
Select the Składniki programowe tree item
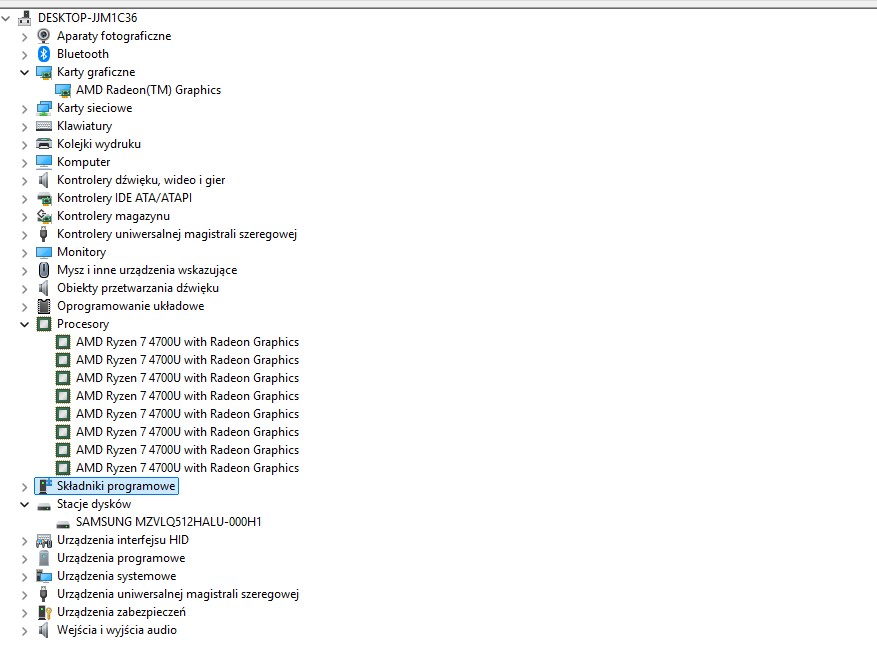pos(116,486)
